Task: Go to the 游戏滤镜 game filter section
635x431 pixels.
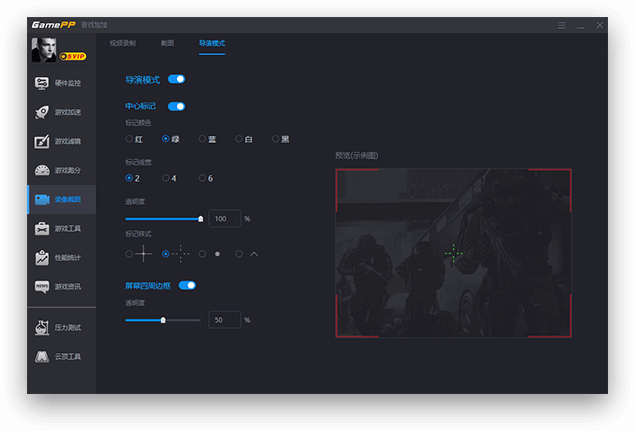Action: [x=61, y=141]
